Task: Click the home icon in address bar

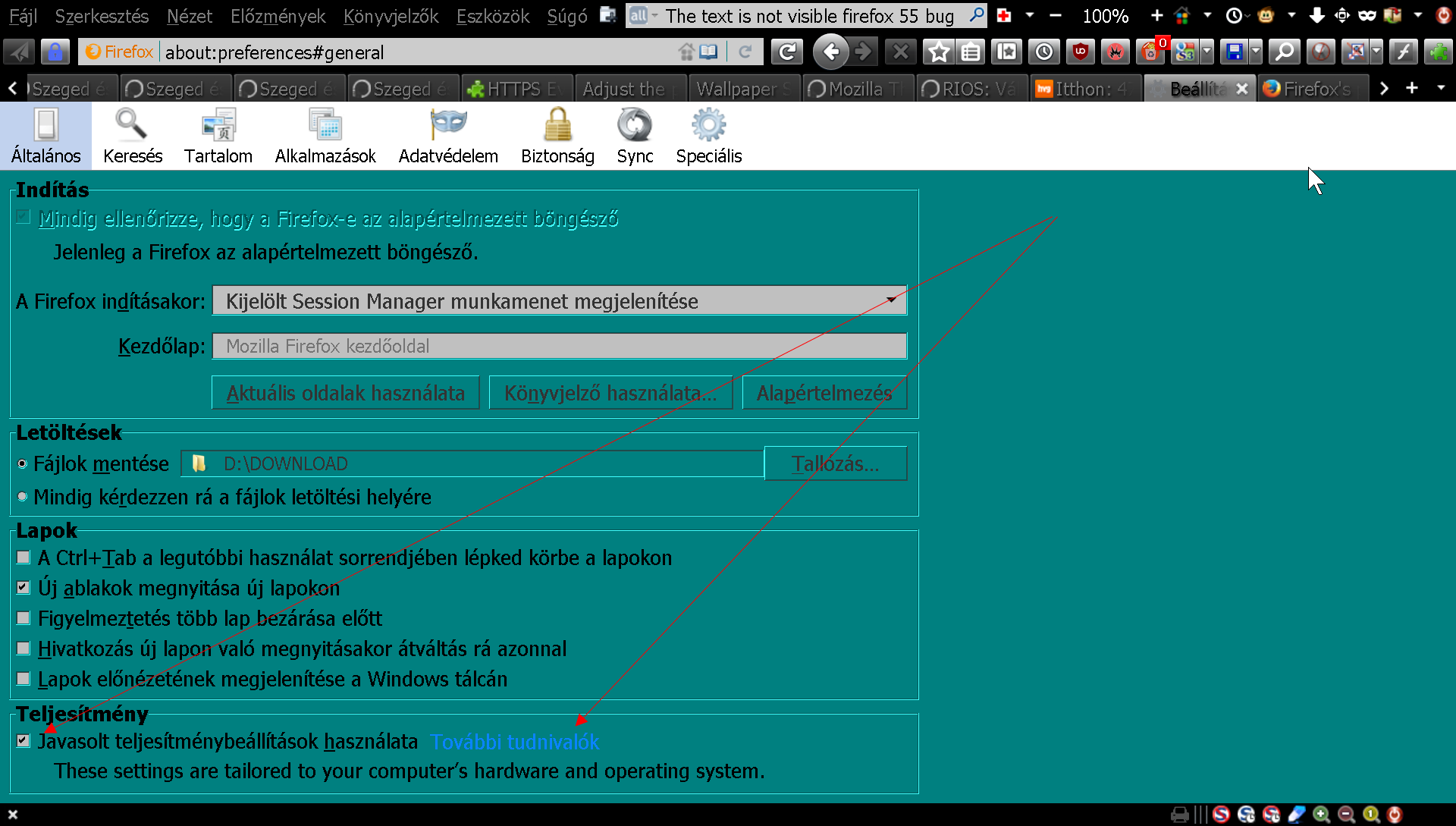Action: 686,52
